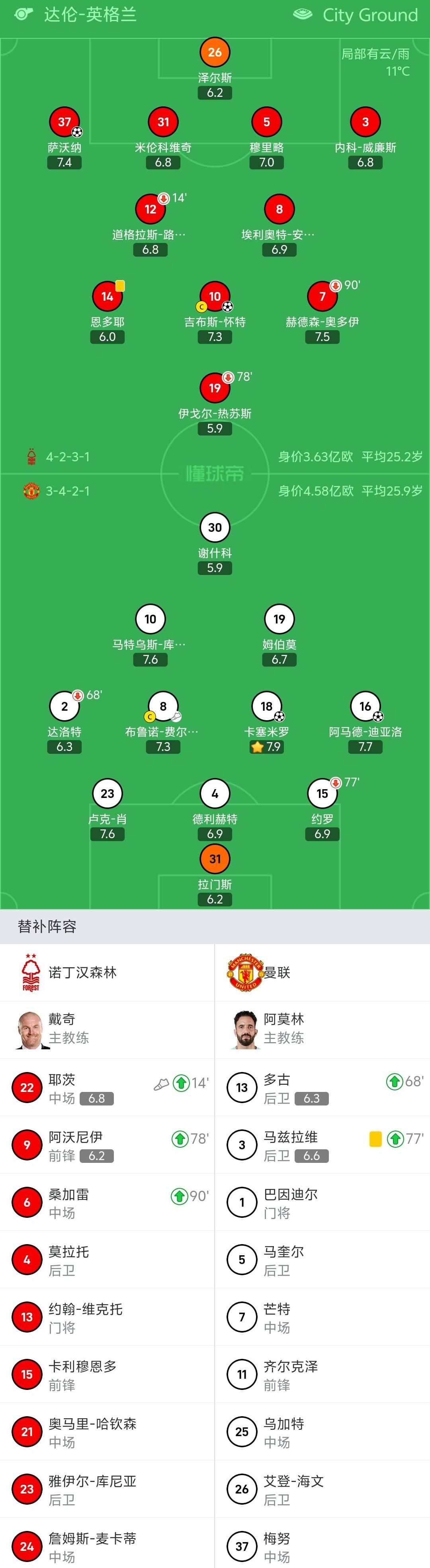430x1568 pixels.
Task: Open 卡塞米罗 number 18 player badge
Action: click(266, 706)
